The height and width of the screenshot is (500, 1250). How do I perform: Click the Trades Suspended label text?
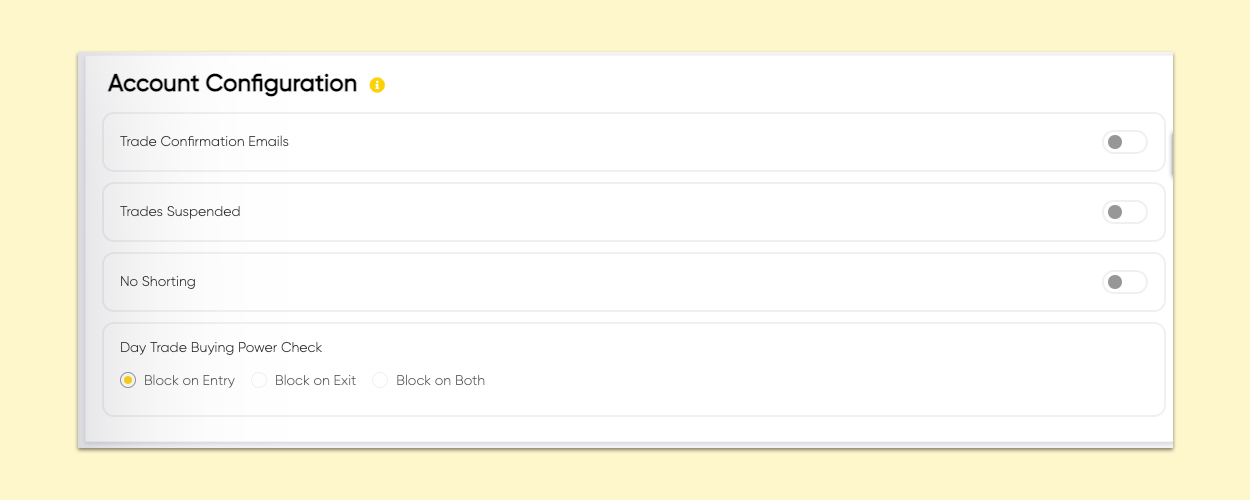(x=180, y=211)
